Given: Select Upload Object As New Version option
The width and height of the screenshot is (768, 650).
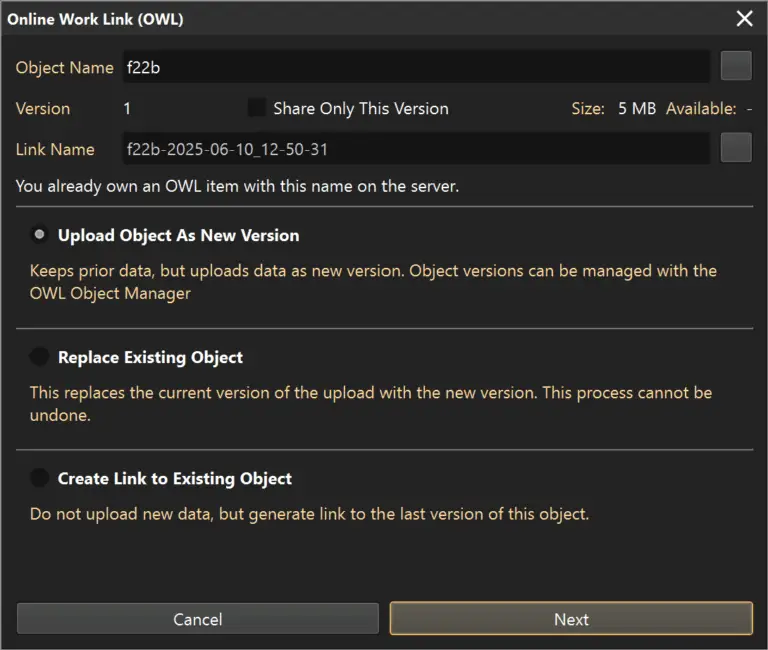Looking at the screenshot, I should point(39,235).
